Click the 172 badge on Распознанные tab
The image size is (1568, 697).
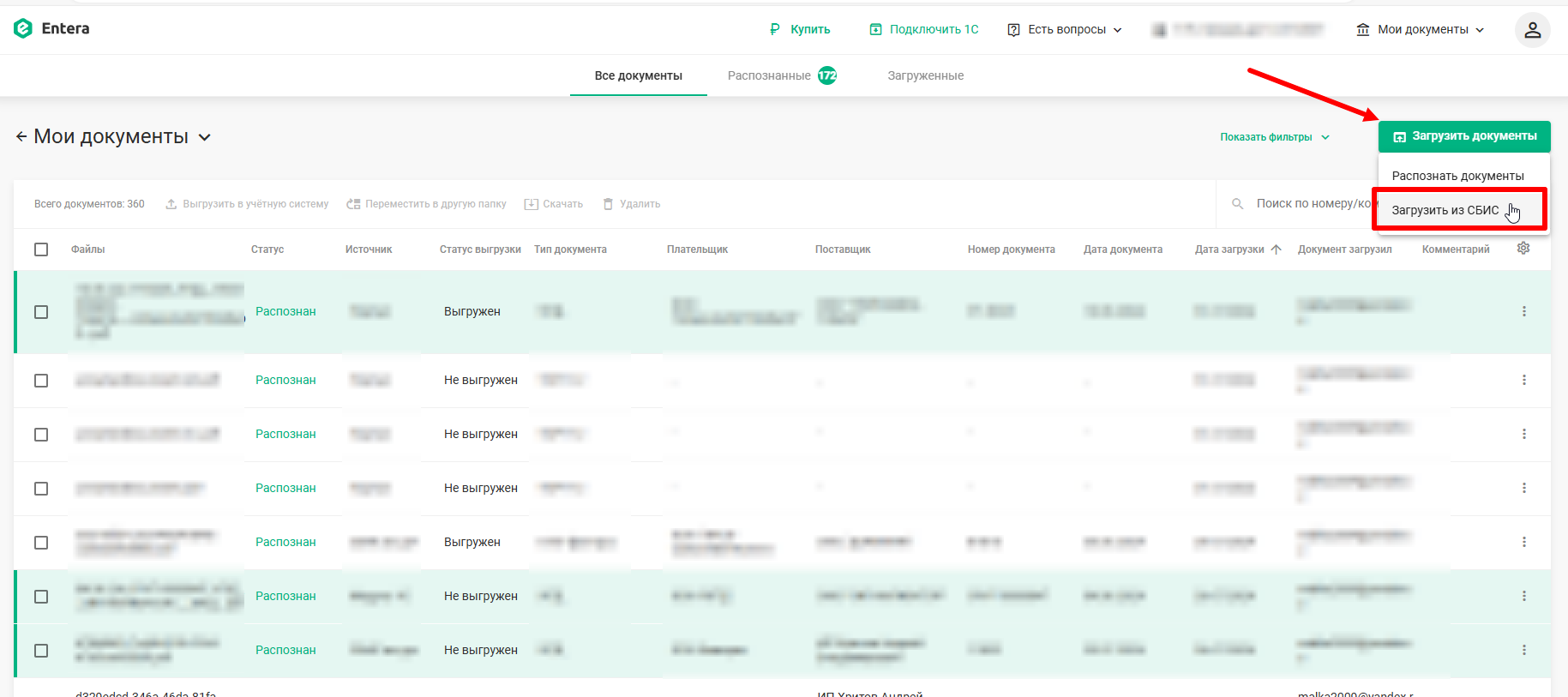tap(827, 75)
